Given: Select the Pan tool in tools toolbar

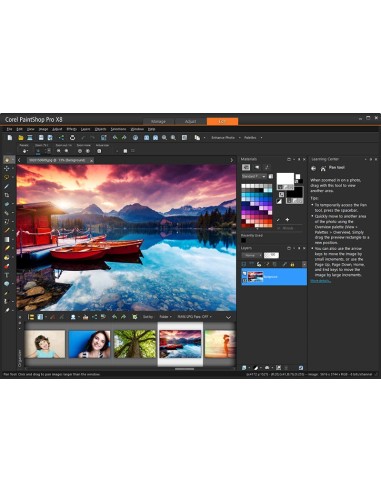Looking at the screenshot, I should pyautogui.click(x=7, y=160).
